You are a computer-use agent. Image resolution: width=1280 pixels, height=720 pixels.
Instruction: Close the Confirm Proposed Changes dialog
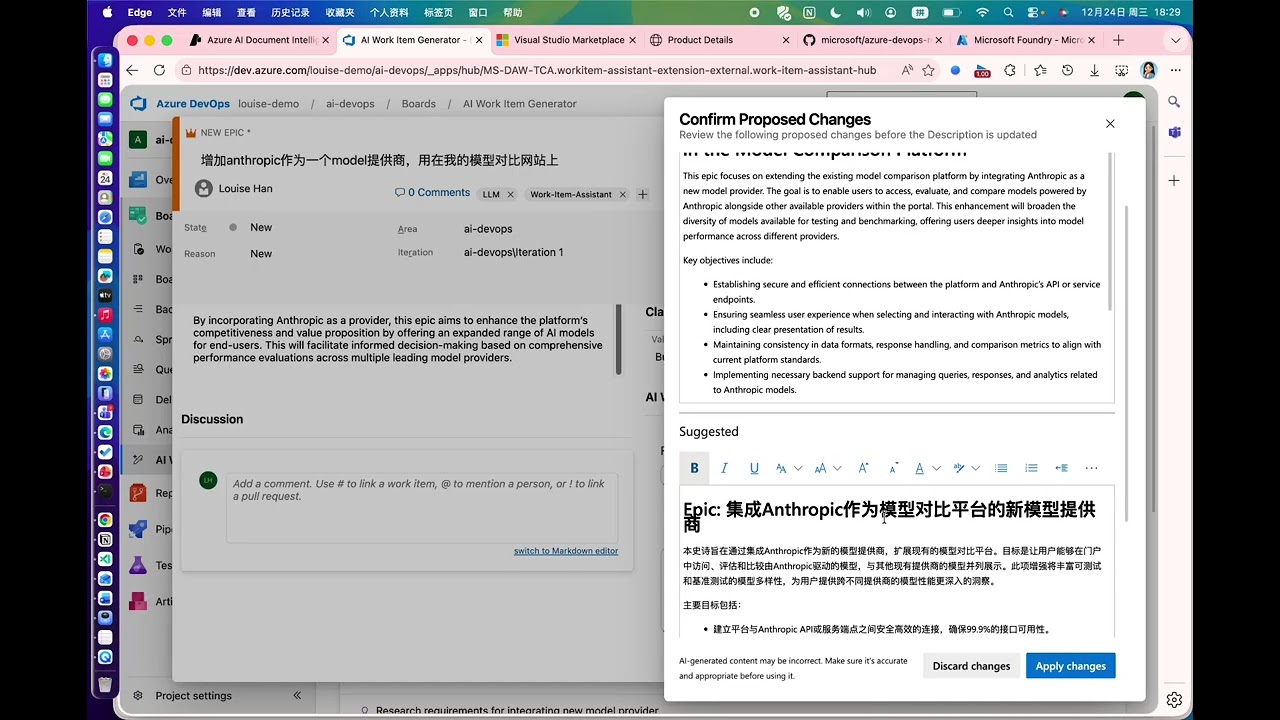1110,124
